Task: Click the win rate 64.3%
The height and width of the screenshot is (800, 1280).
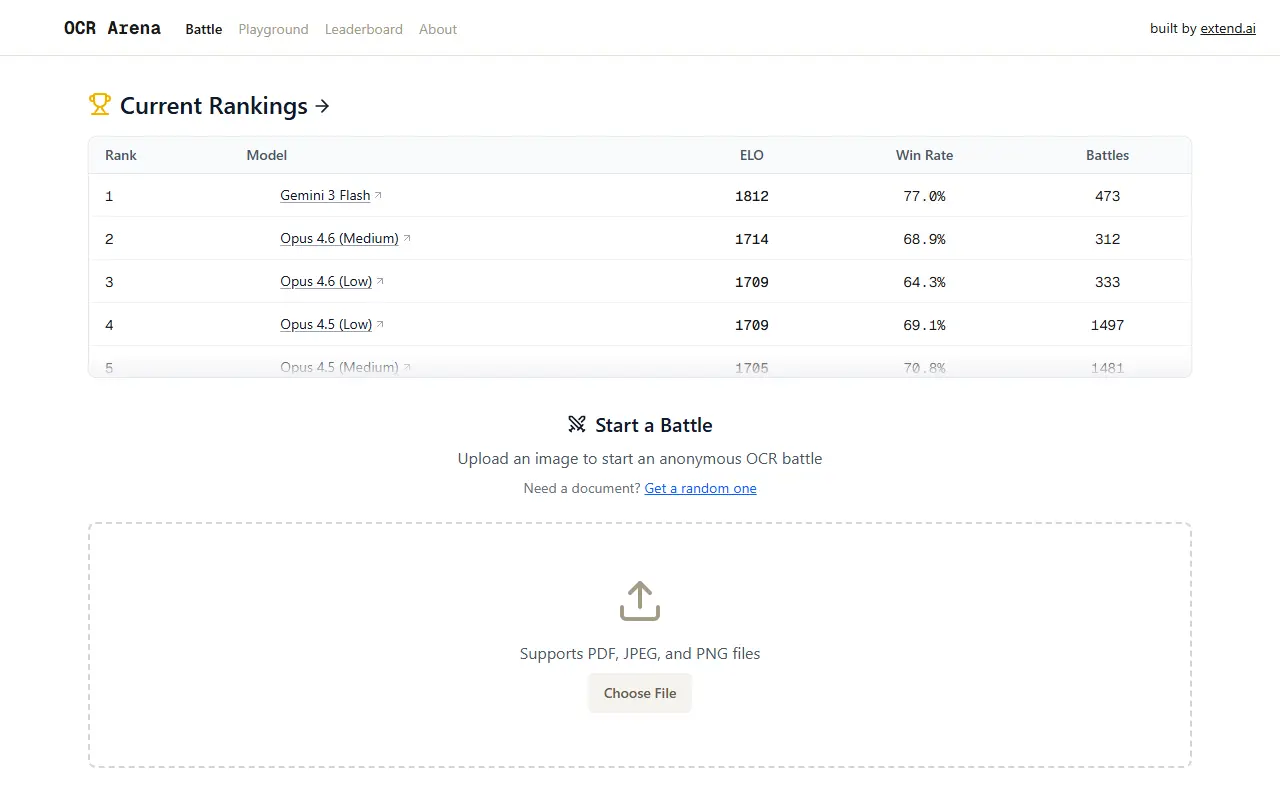Action: 924,282
